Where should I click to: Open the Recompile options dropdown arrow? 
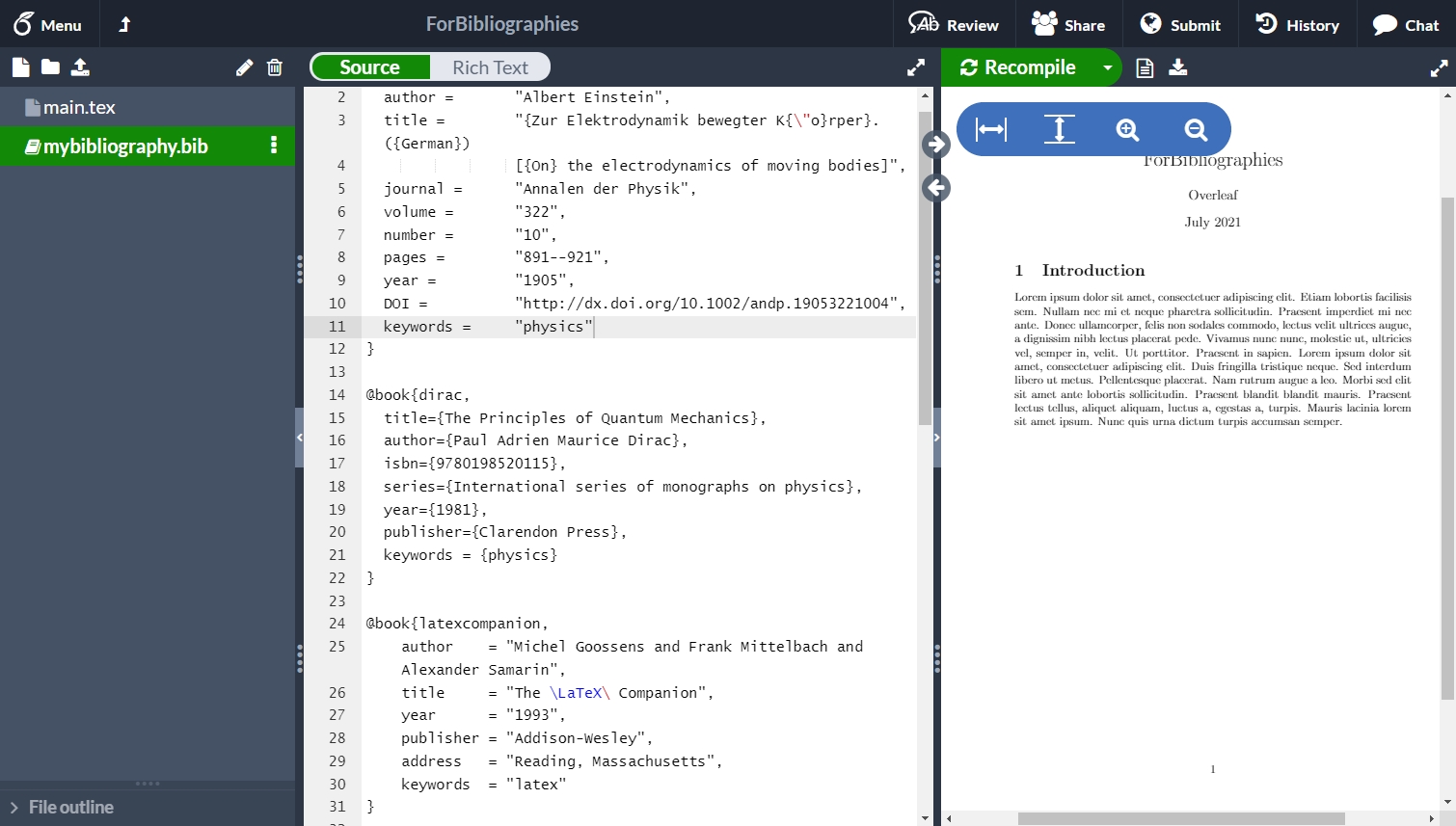coord(1108,67)
